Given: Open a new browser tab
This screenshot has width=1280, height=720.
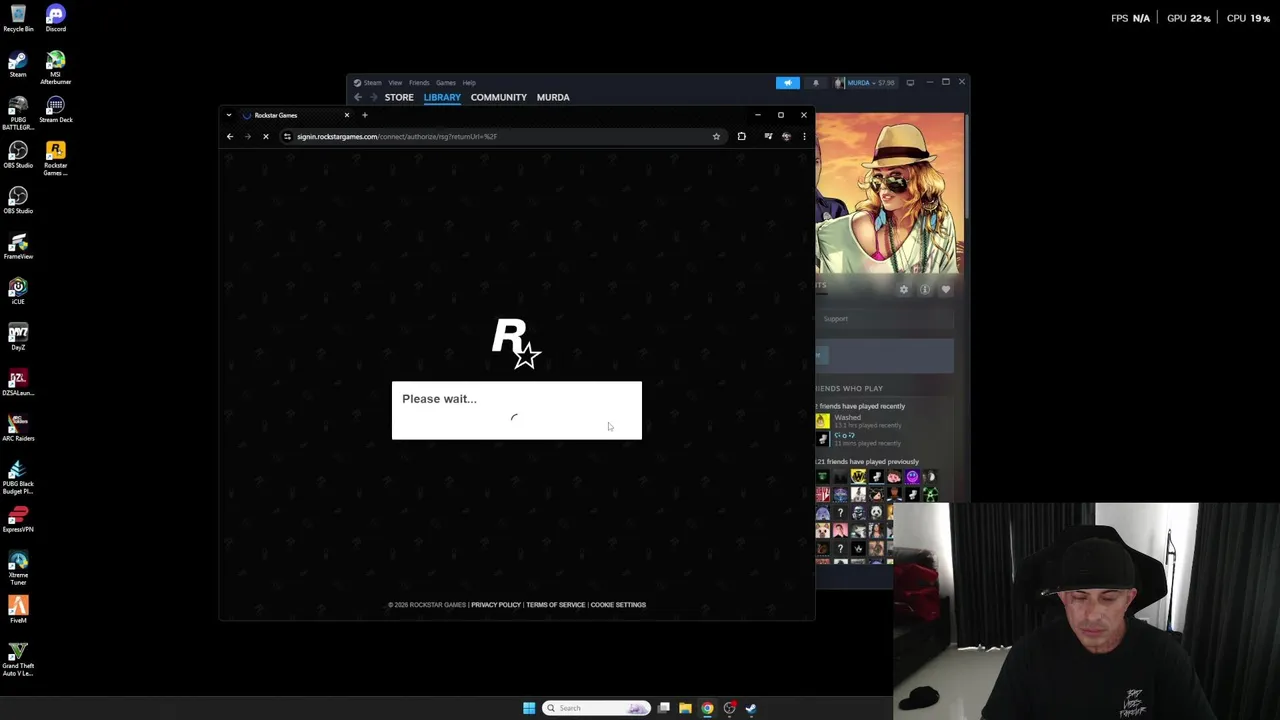Looking at the screenshot, I should (364, 115).
